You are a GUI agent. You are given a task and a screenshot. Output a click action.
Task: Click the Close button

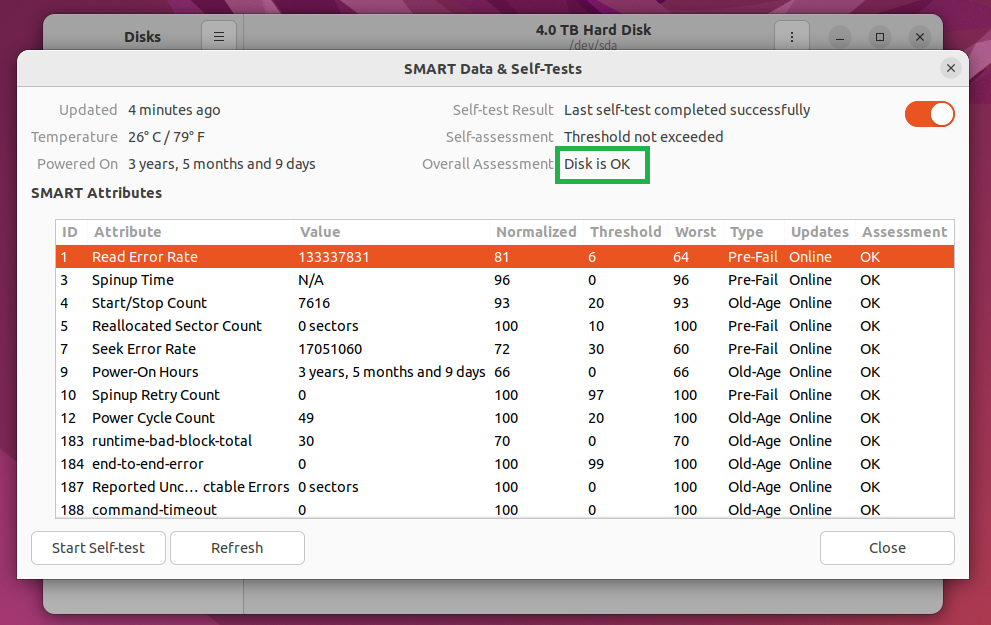[887, 548]
